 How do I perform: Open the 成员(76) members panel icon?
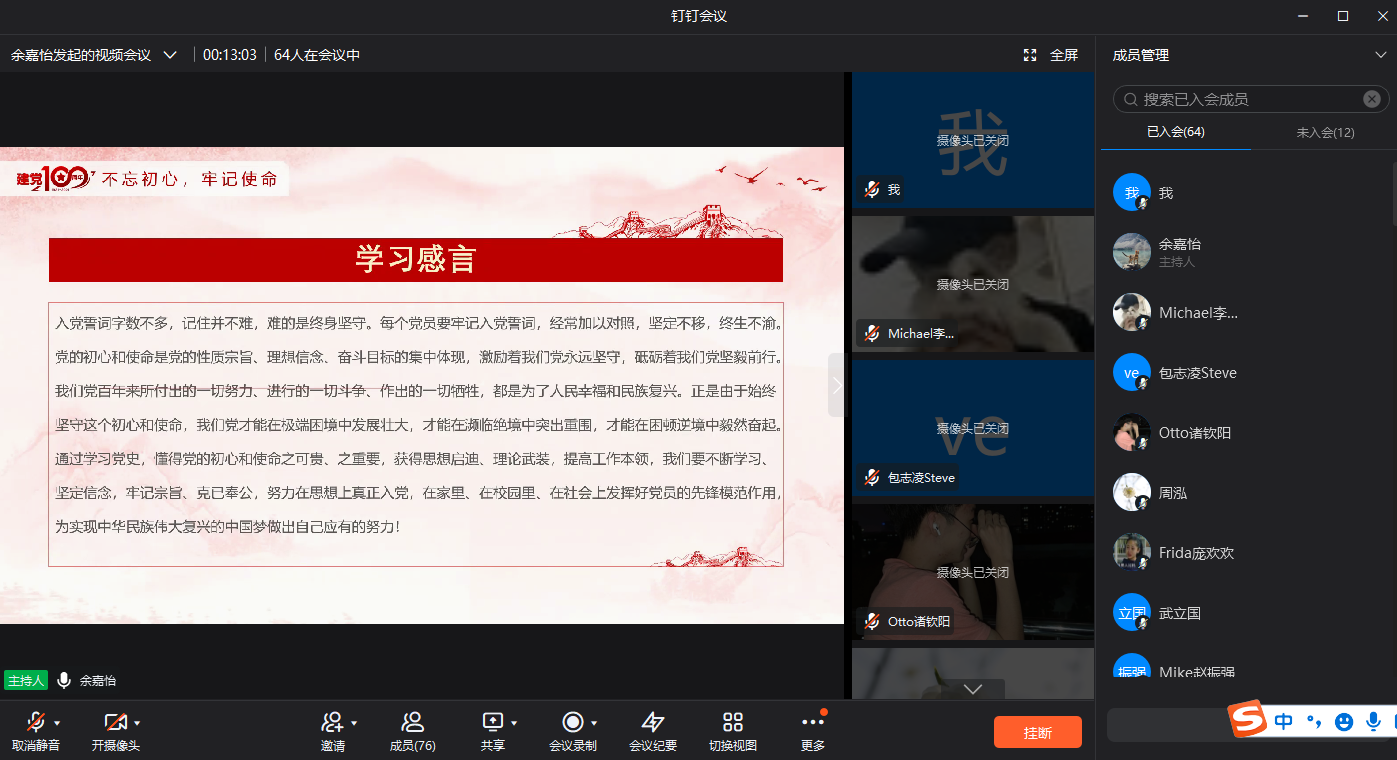tap(412, 722)
